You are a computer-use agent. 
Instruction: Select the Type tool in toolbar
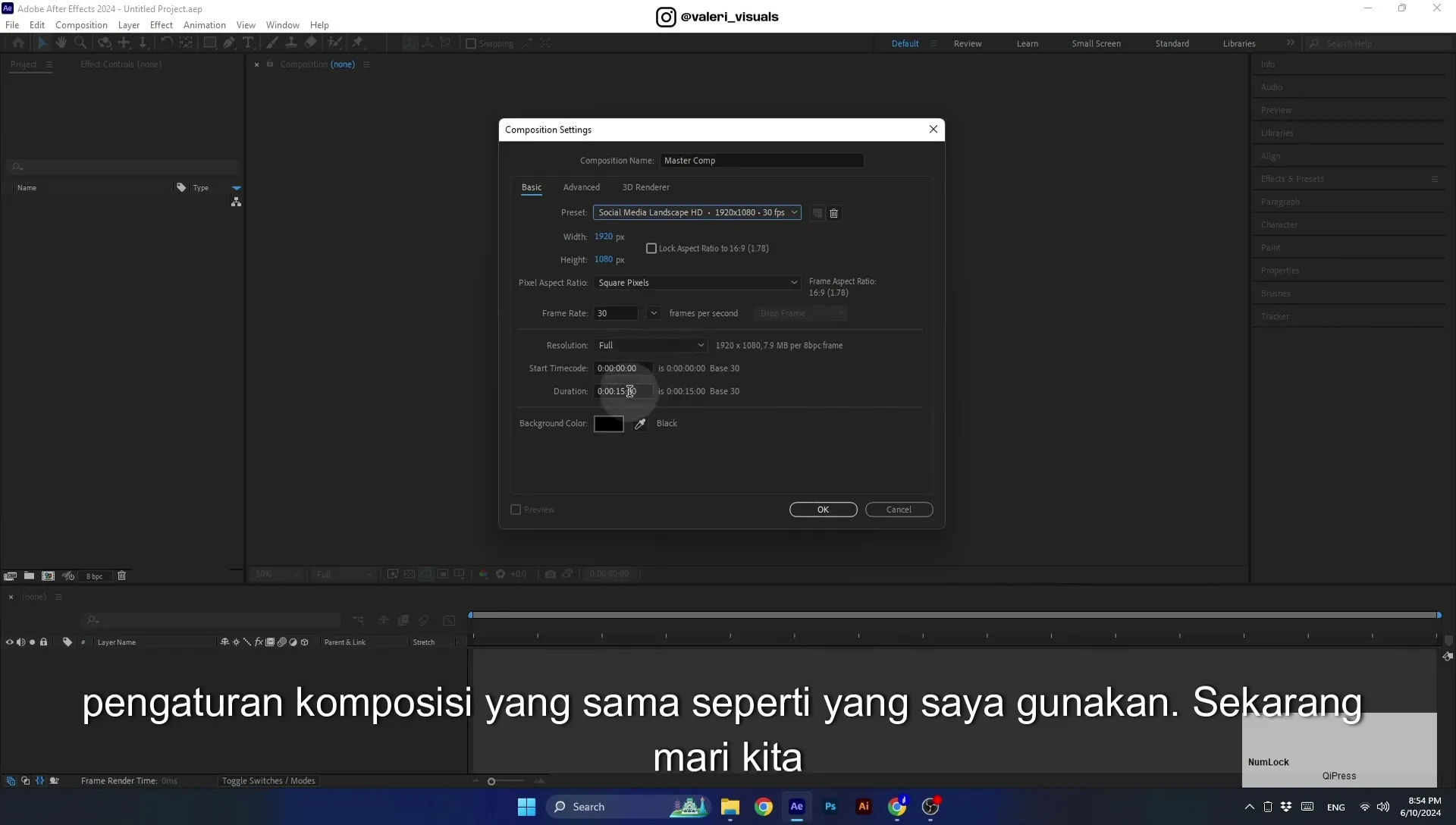point(248,43)
